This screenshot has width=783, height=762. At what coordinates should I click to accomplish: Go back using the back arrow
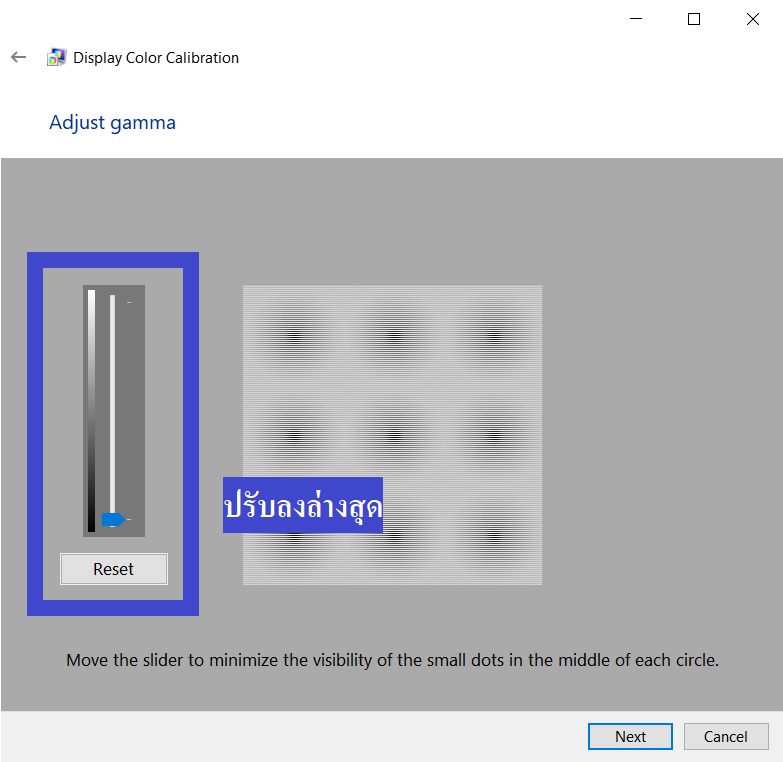[18, 57]
